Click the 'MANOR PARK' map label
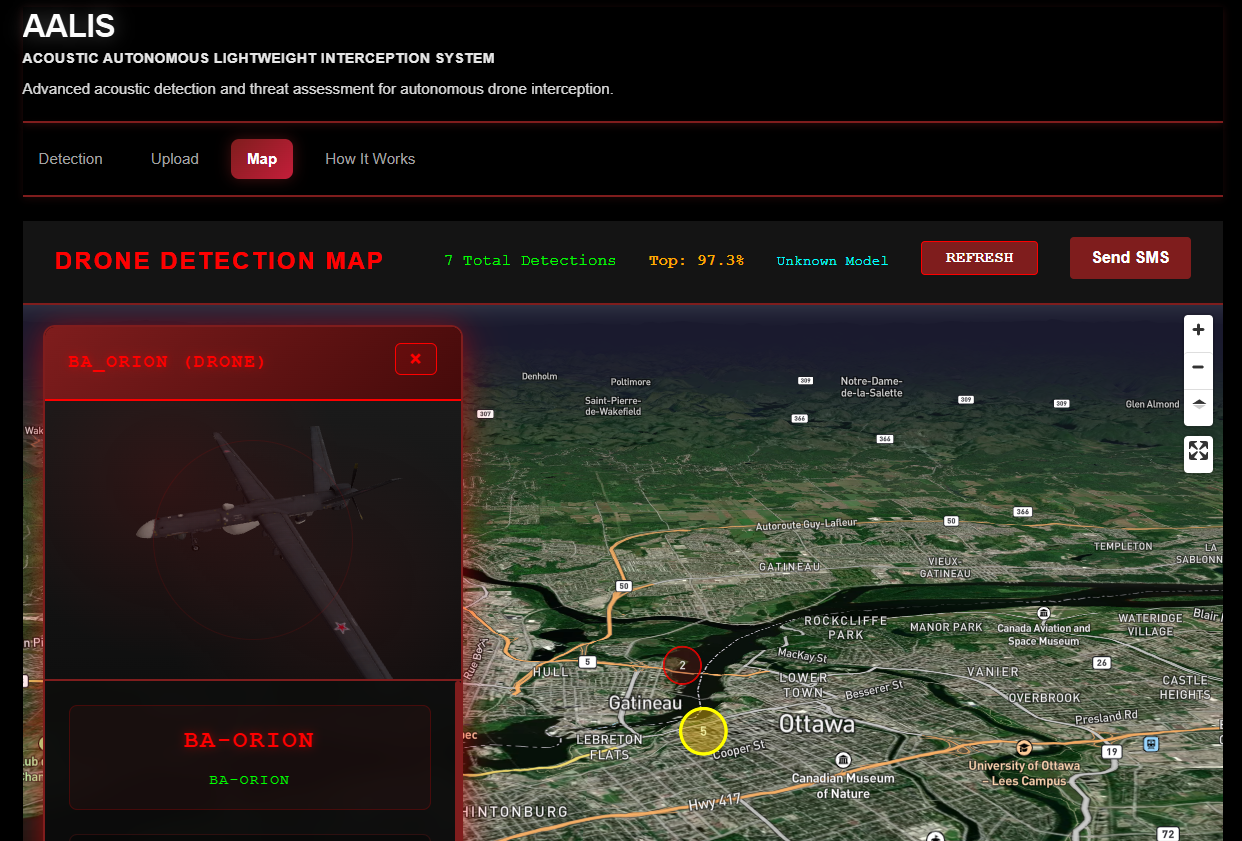The width and height of the screenshot is (1242, 841). click(946, 627)
